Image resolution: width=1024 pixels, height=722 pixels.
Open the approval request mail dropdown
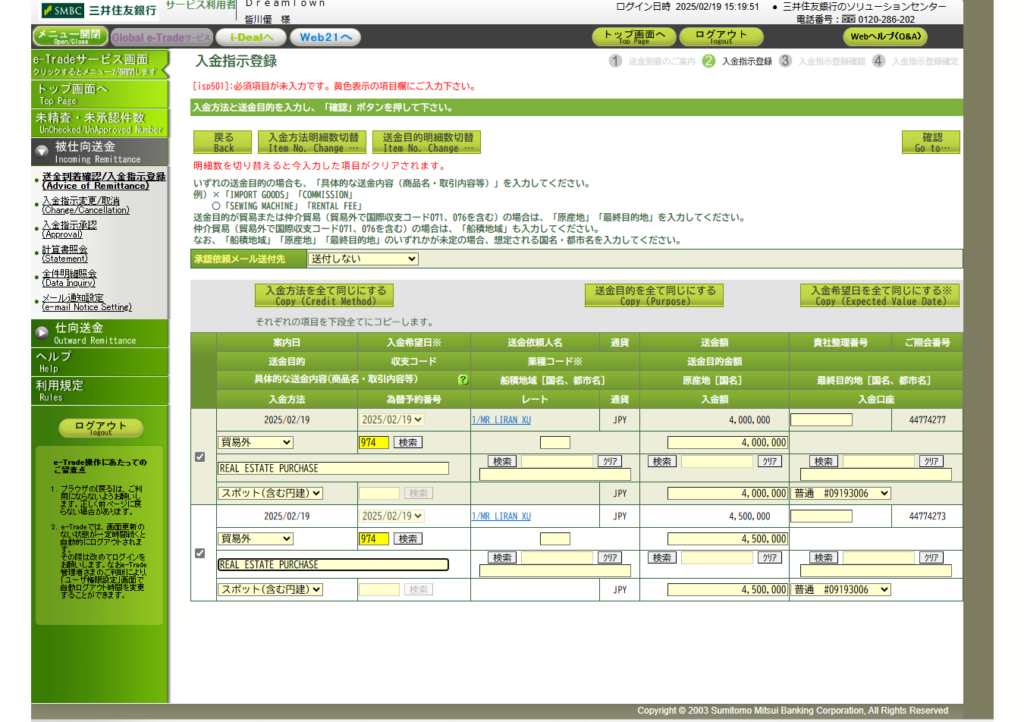click(362, 259)
